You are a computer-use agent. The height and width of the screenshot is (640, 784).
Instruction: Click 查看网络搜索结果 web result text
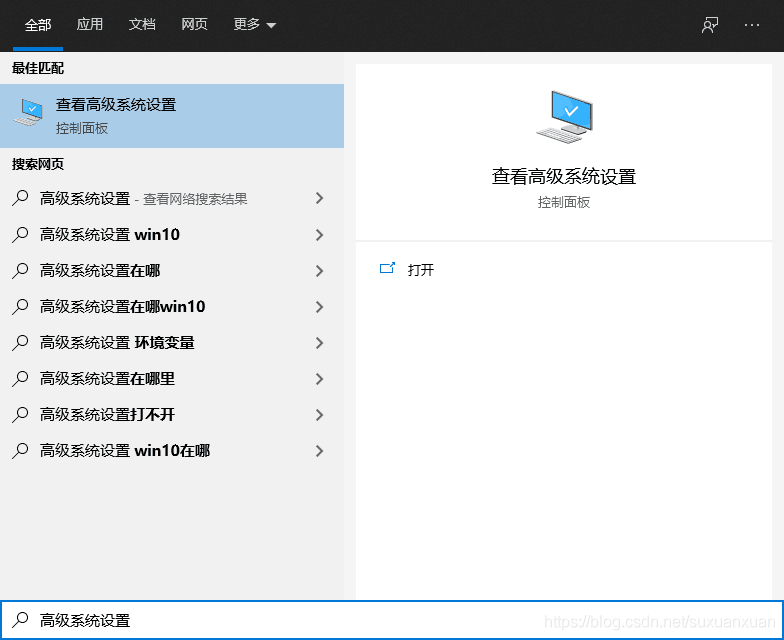pyautogui.click(x=195, y=199)
